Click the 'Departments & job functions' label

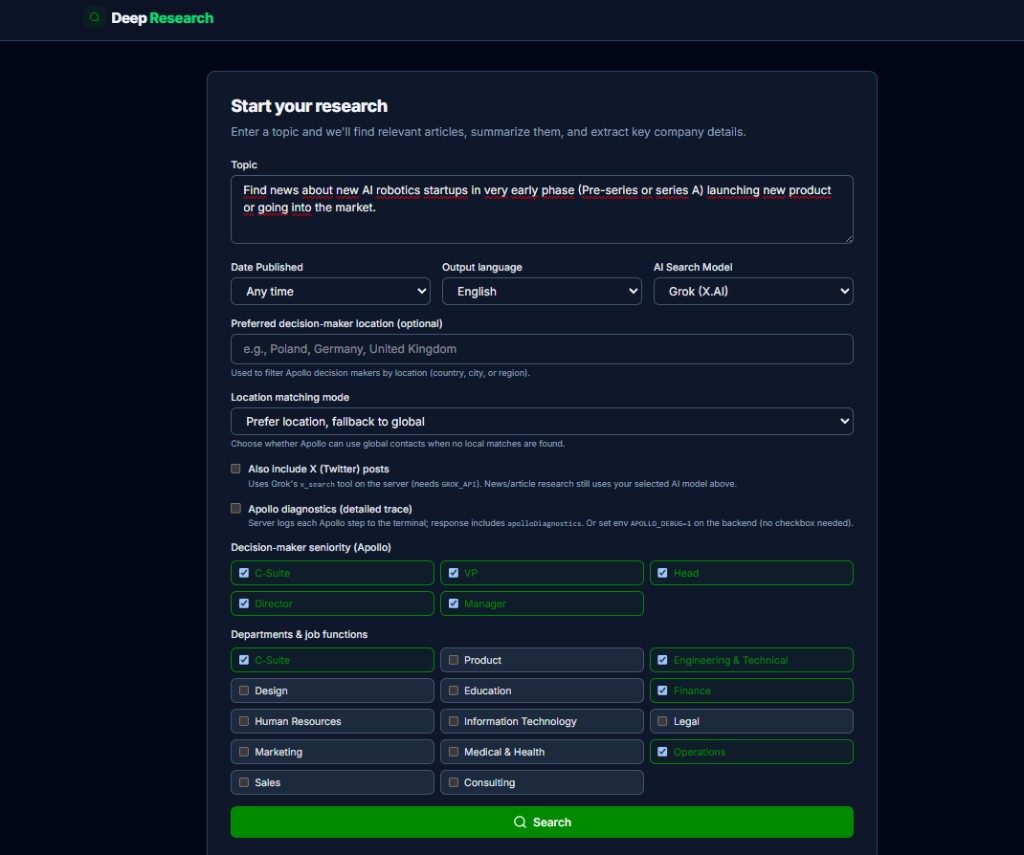coord(299,634)
